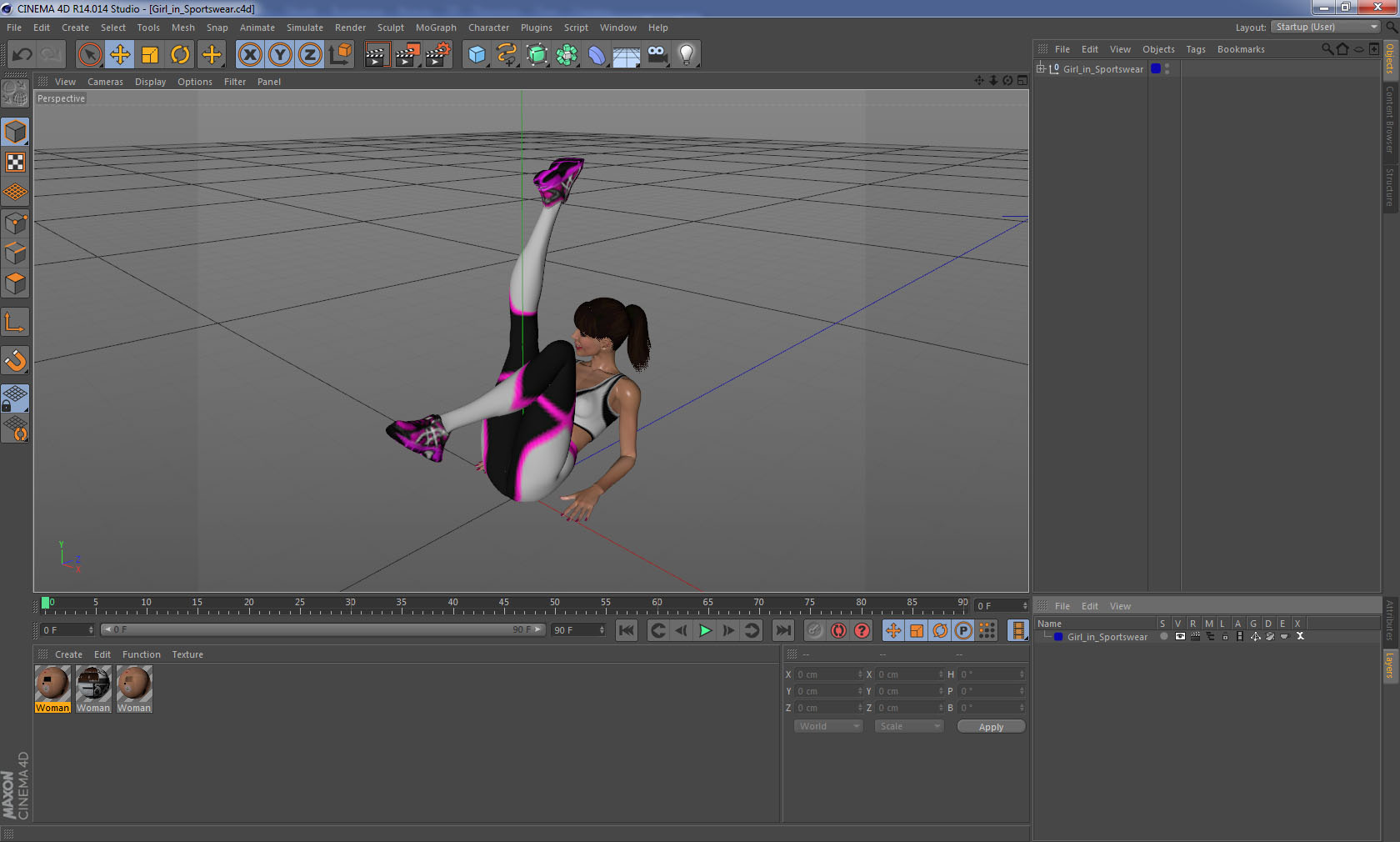Click the Undo arrow icon
Viewport: 1400px width, 842px height.
22,55
